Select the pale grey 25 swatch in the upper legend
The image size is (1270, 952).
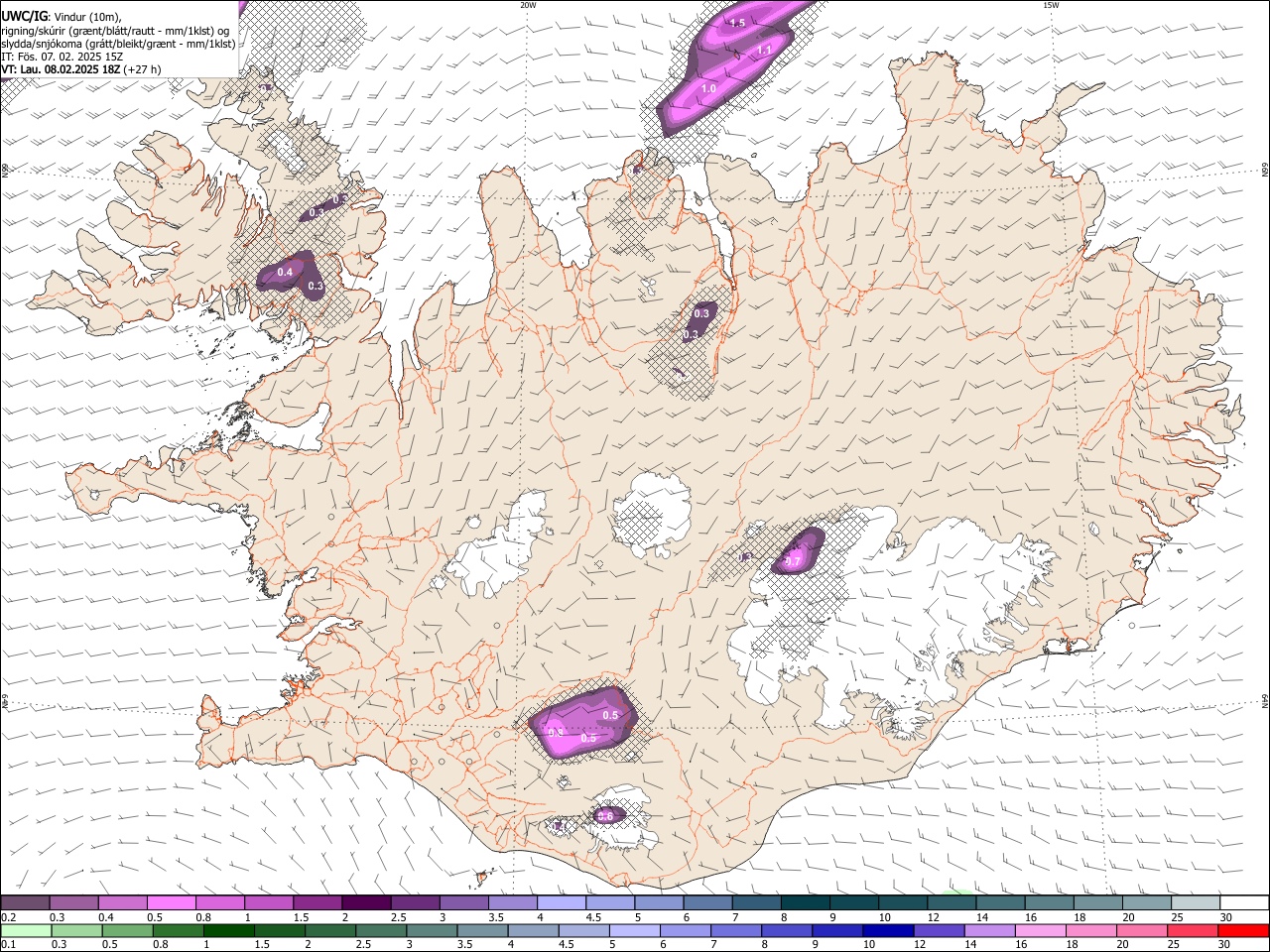1195,903
